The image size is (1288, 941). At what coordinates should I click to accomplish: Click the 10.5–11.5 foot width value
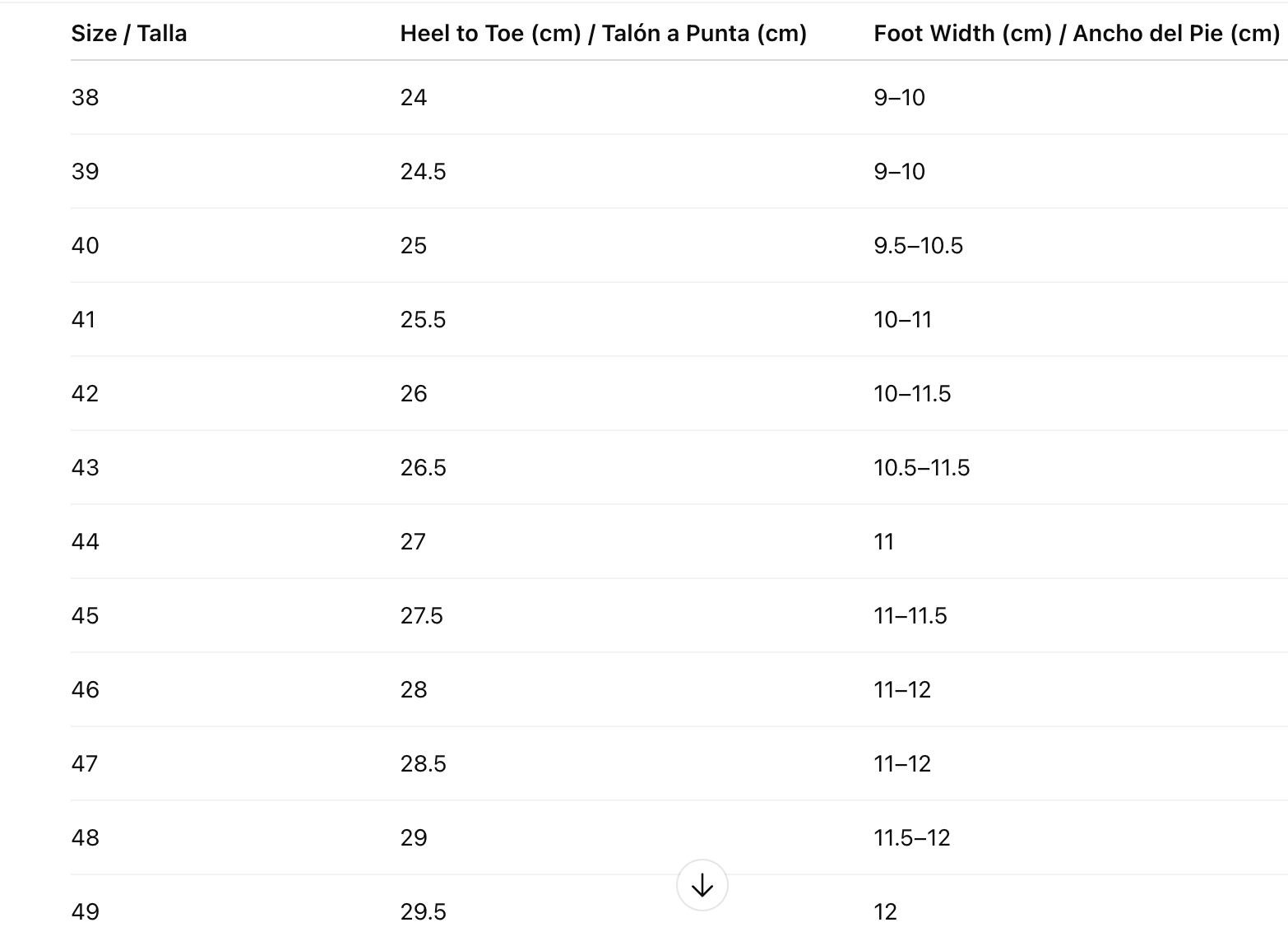click(921, 468)
